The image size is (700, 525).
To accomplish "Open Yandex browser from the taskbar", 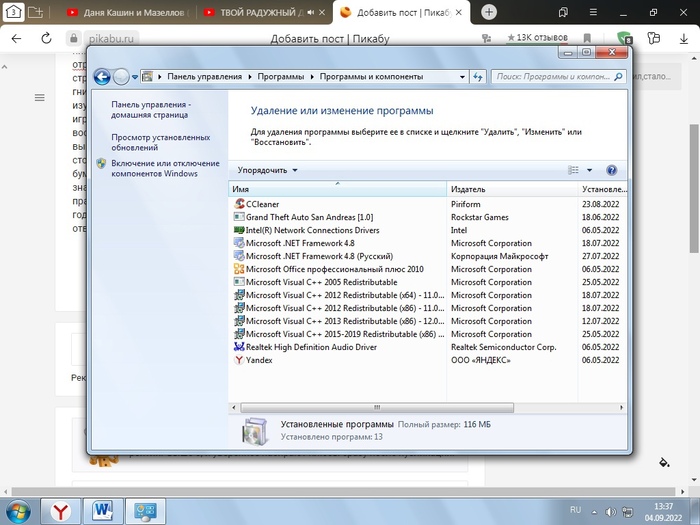I will tap(61, 512).
